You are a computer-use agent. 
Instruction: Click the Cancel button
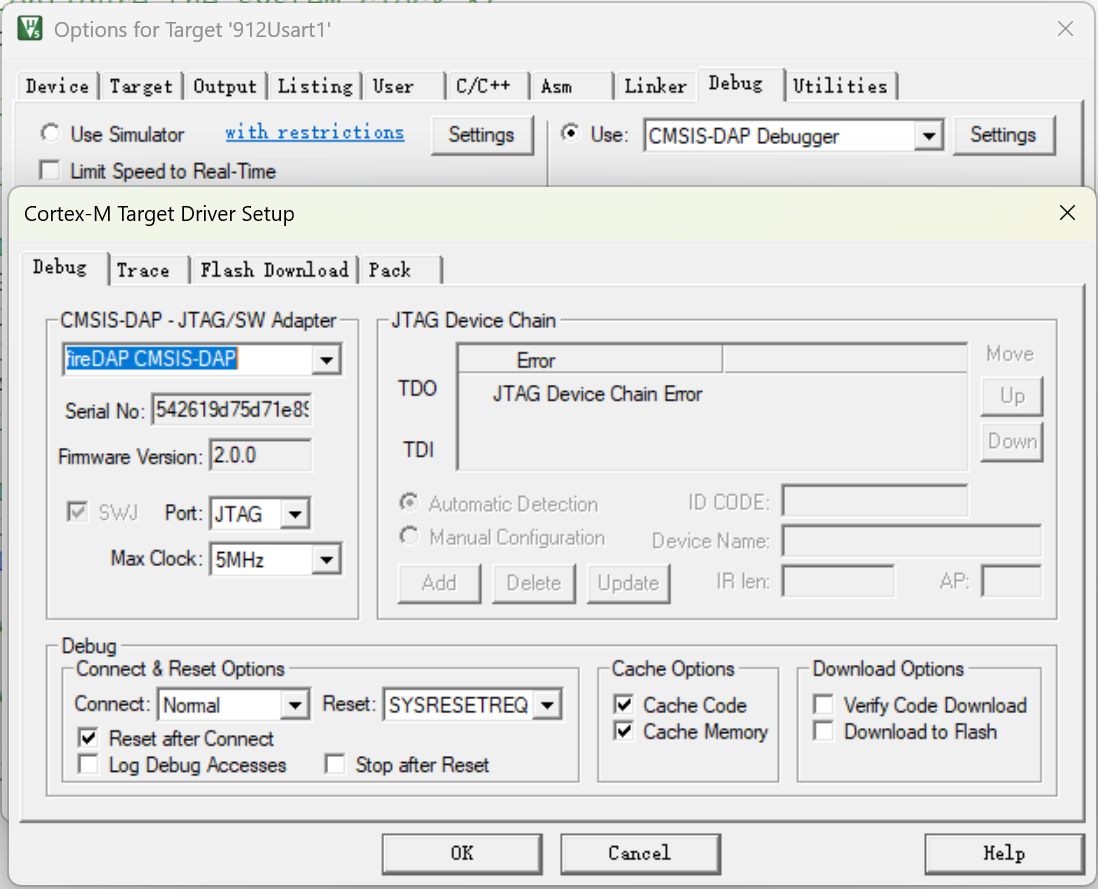point(640,853)
